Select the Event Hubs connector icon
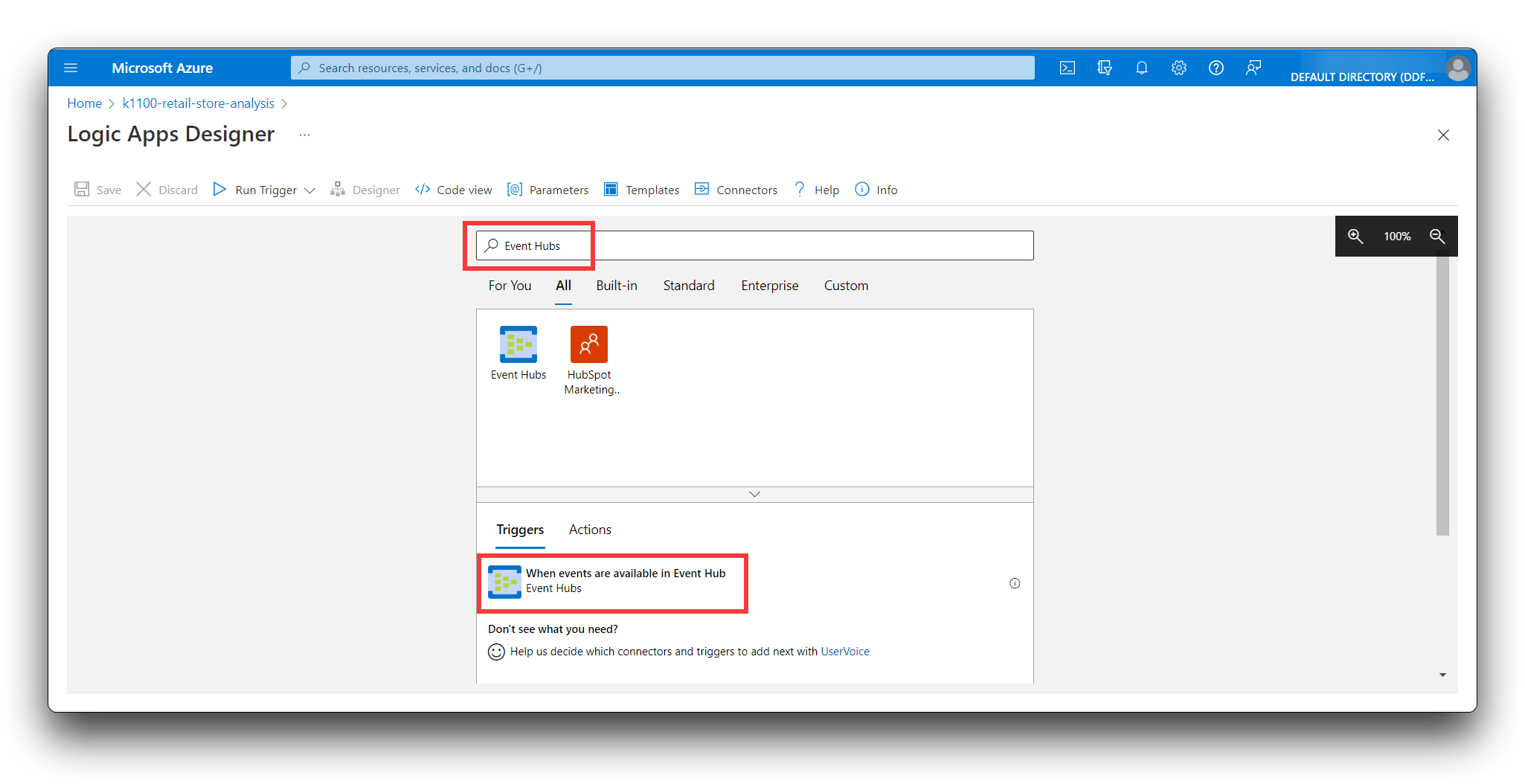This screenshot has height=784, width=1525. [x=518, y=344]
